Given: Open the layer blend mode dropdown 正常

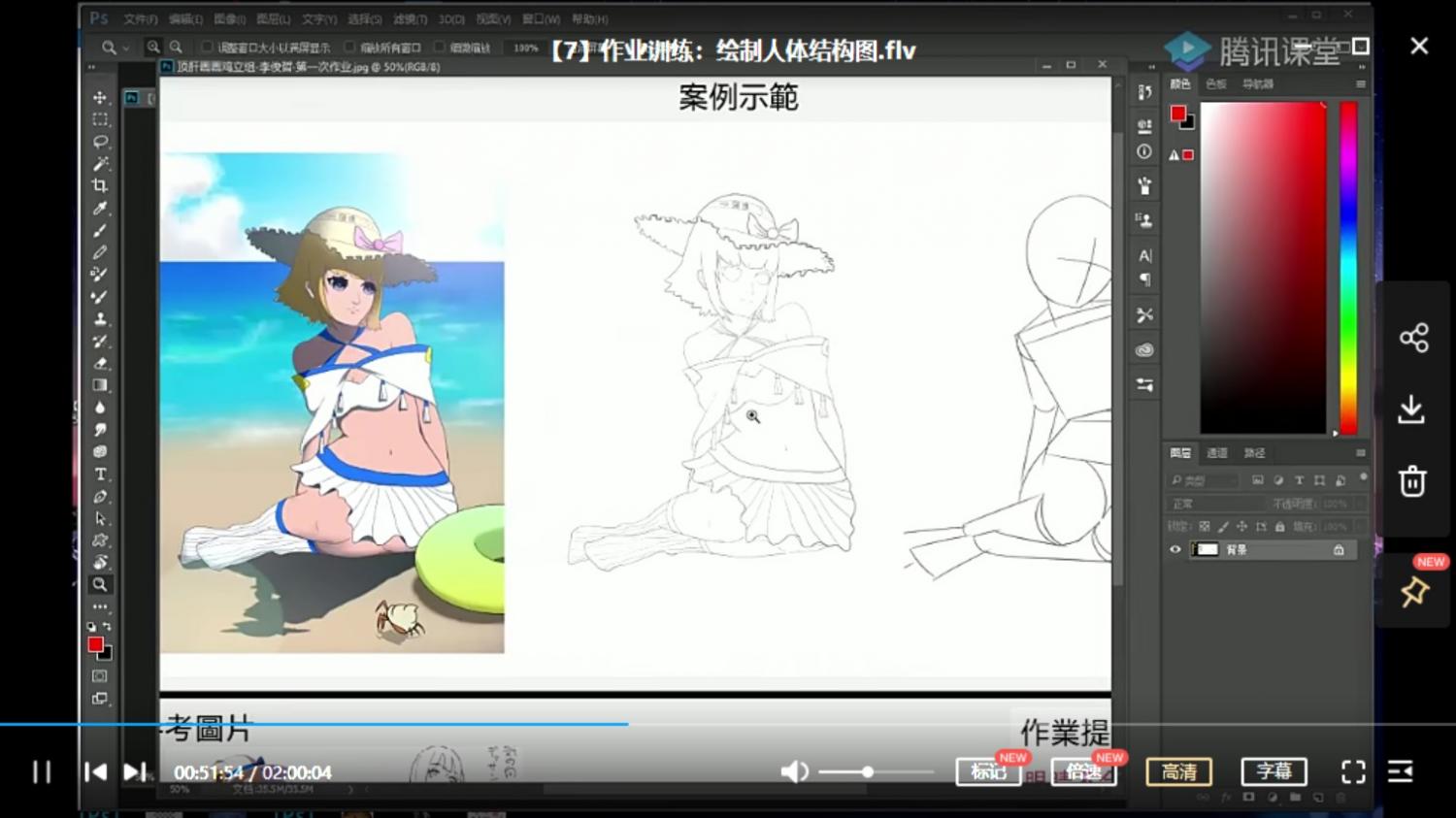Looking at the screenshot, I should click(x=1216, y=504).
